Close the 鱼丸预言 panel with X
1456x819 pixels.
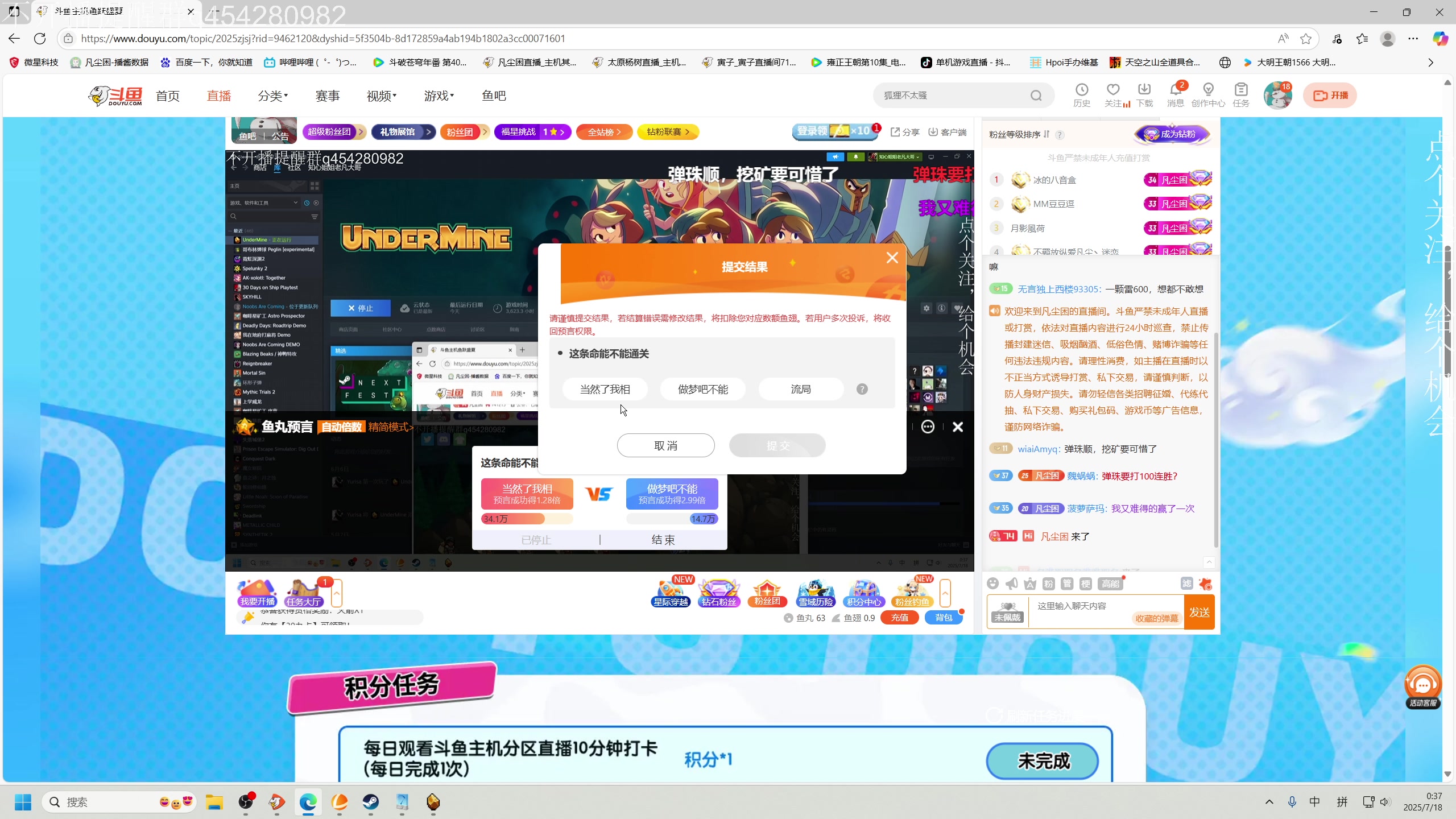(958, 427)
